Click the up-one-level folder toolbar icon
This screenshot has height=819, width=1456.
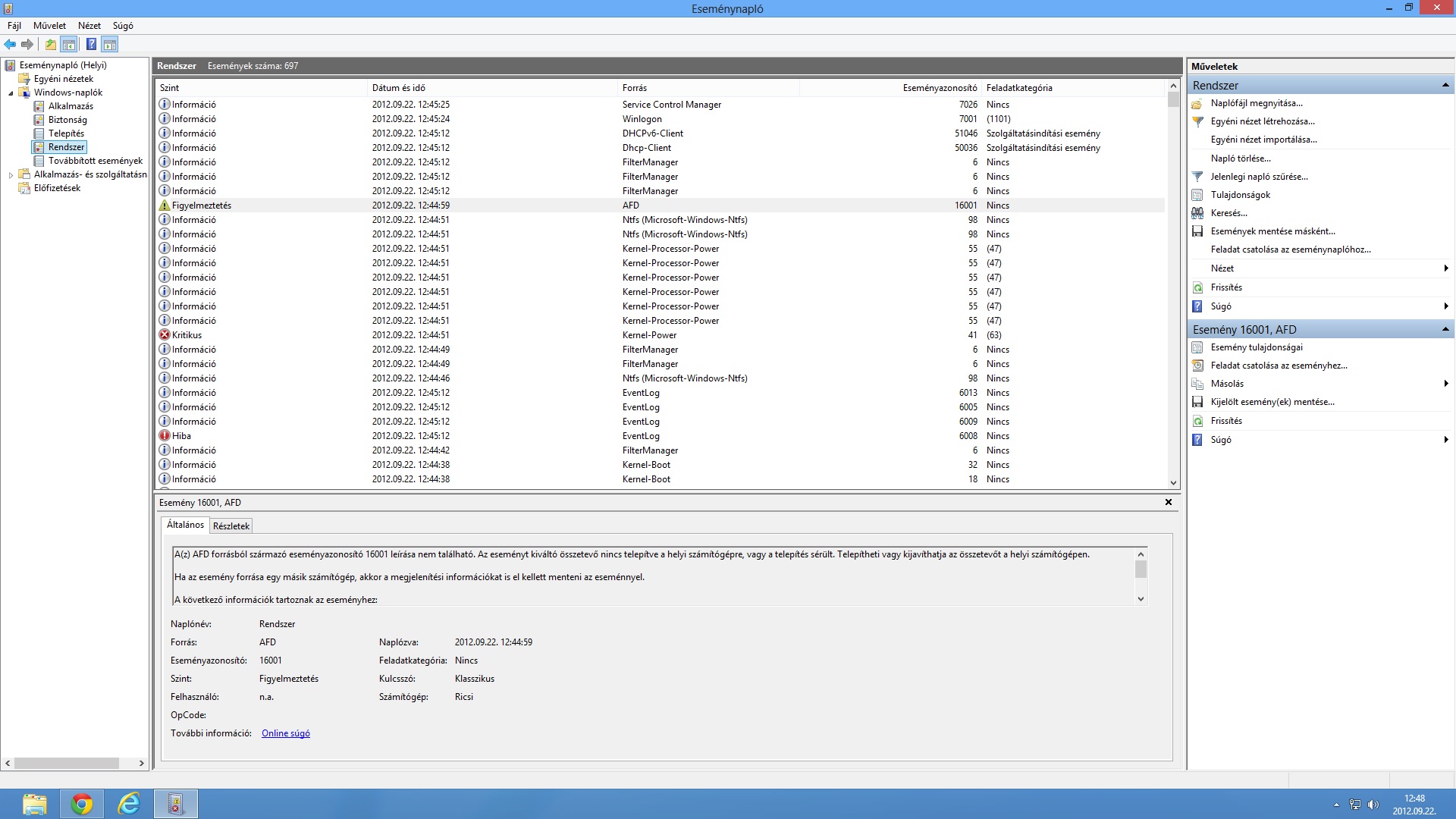click(50, 45)
